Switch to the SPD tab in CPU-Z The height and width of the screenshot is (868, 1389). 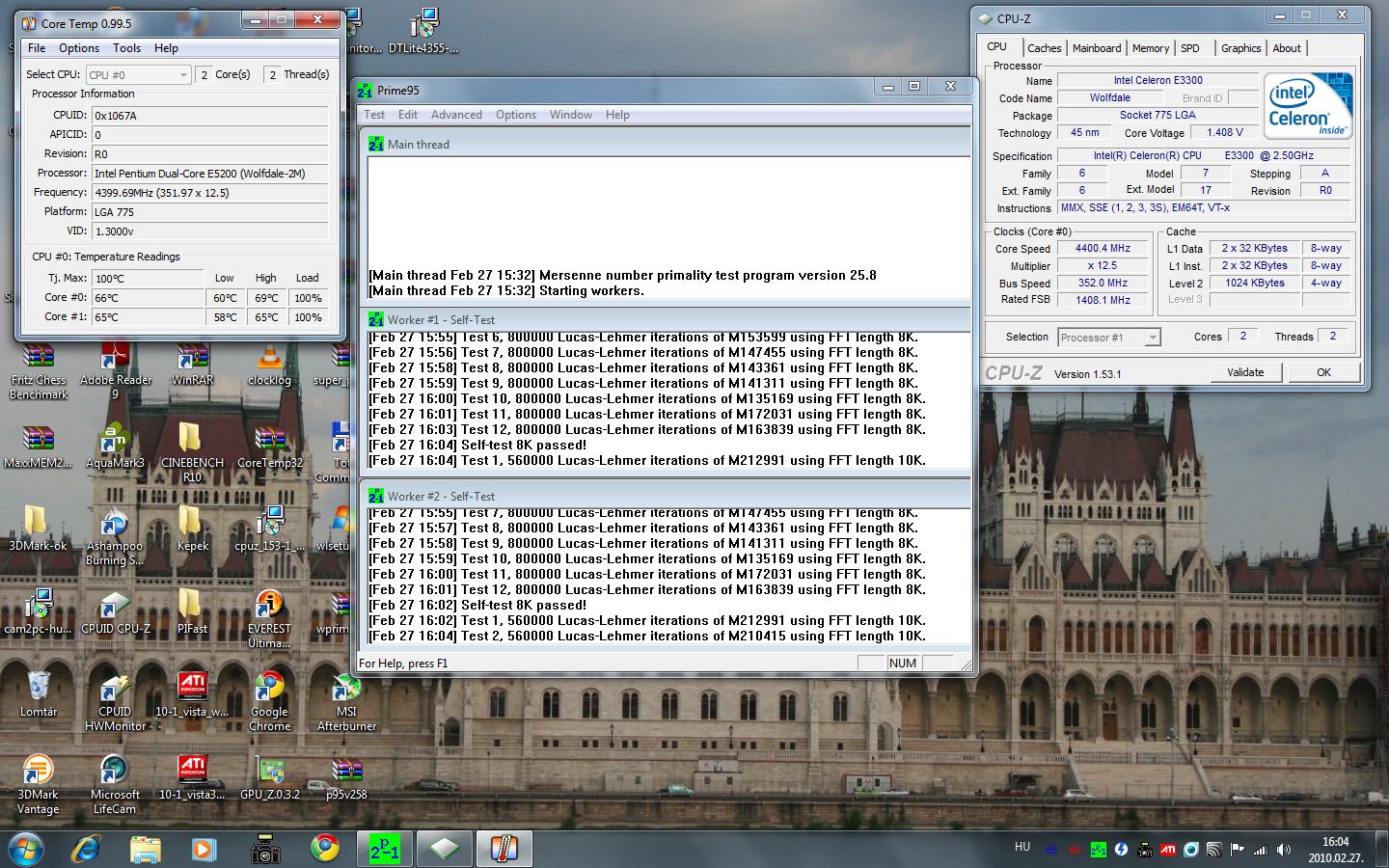click(x=1190, y=48)
